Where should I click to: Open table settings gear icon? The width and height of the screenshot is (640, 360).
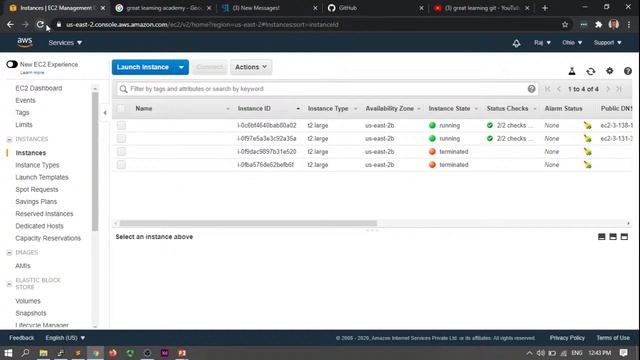click(609, 71)
